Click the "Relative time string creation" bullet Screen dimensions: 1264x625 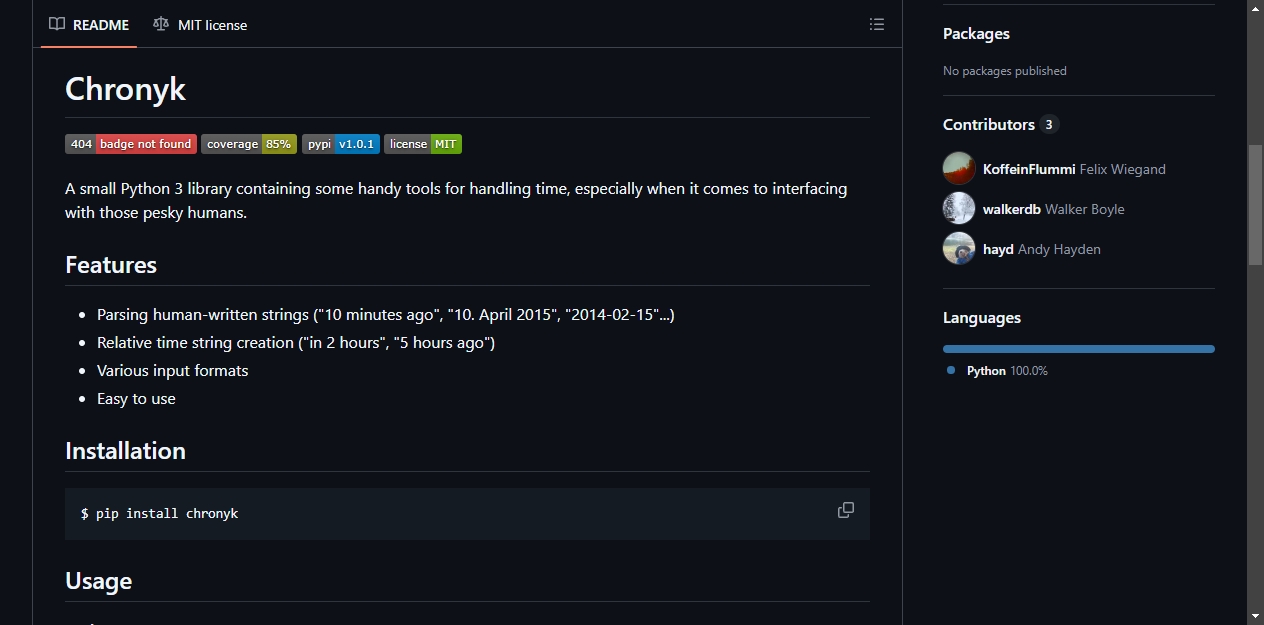296,342
